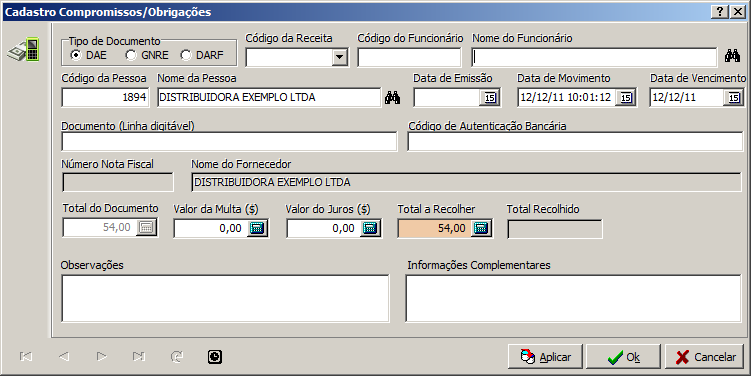Open calculator for Valor da Multa
This screenshot has width=751, height=376.
257,228
